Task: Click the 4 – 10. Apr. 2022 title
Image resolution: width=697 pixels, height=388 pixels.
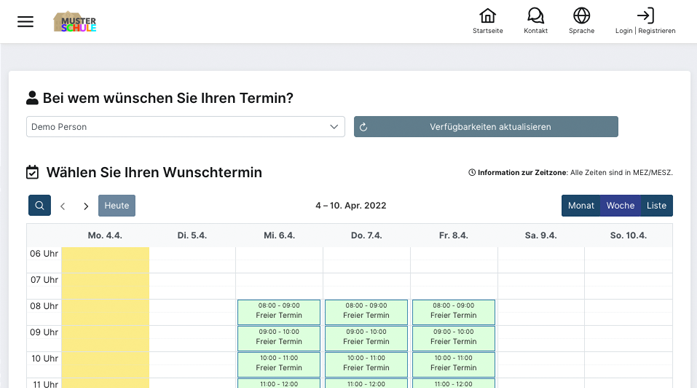Action: 351,206
